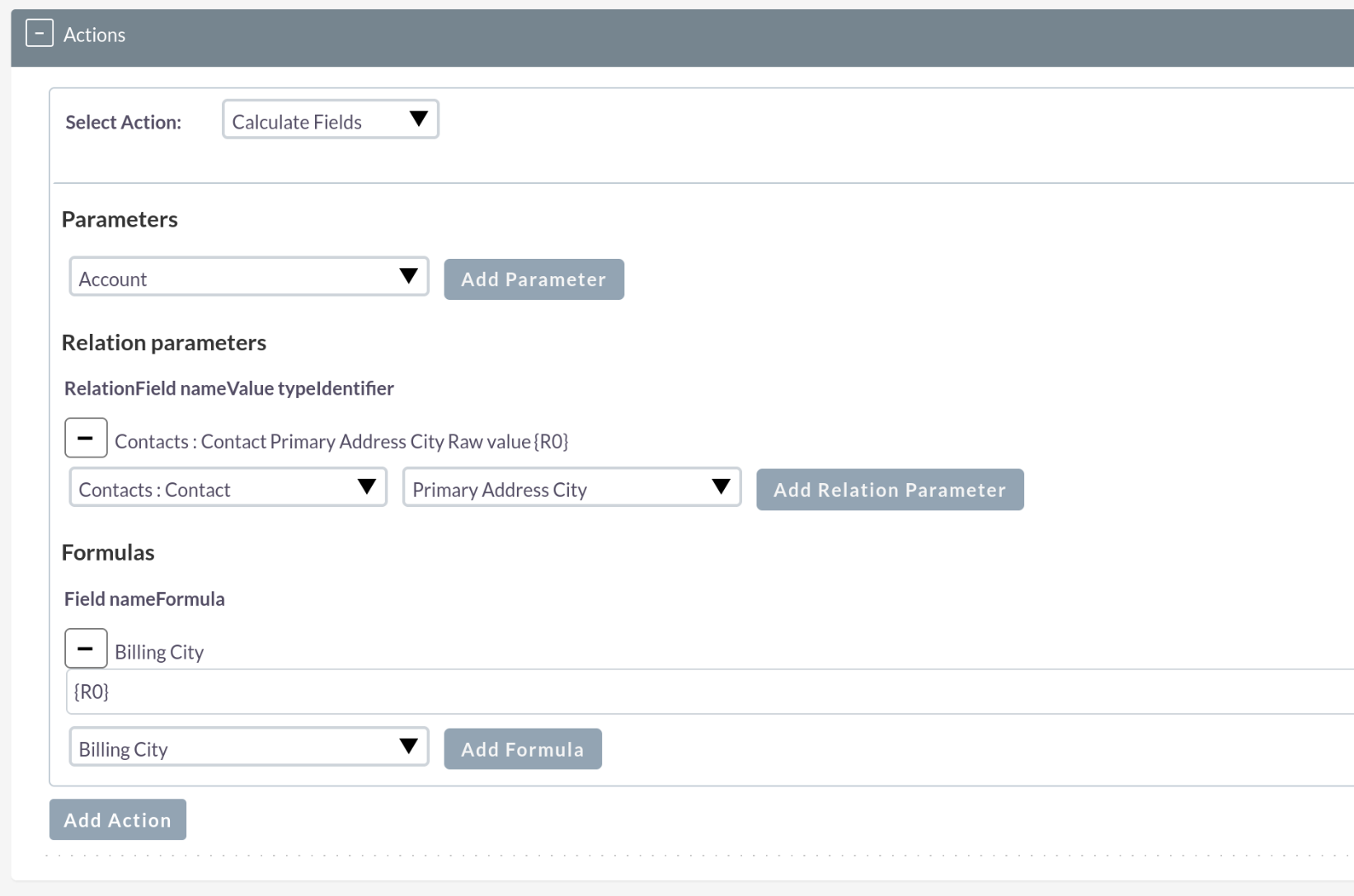Click the Select Action label

(124, 122)
